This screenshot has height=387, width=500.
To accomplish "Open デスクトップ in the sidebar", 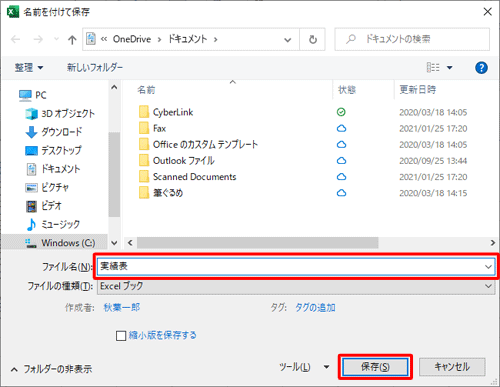I will pyautogui.click(x=53, y=150).
